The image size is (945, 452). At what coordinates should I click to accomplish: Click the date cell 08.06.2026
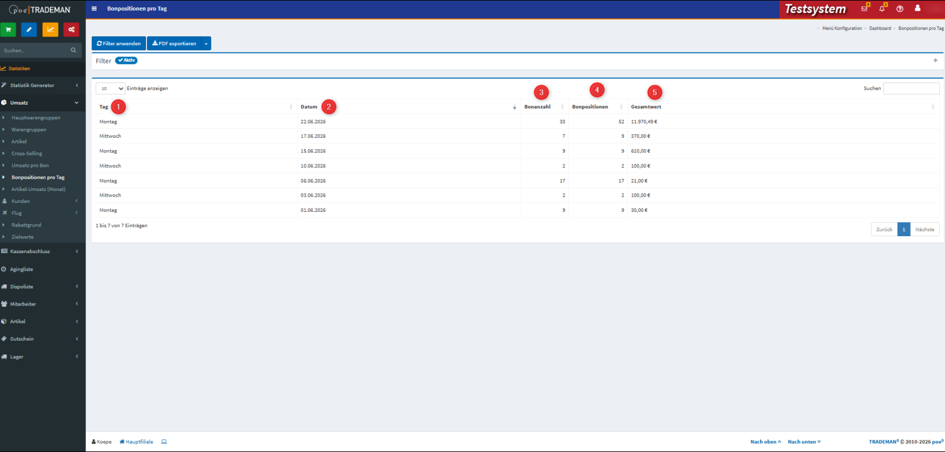pos(313,180)
